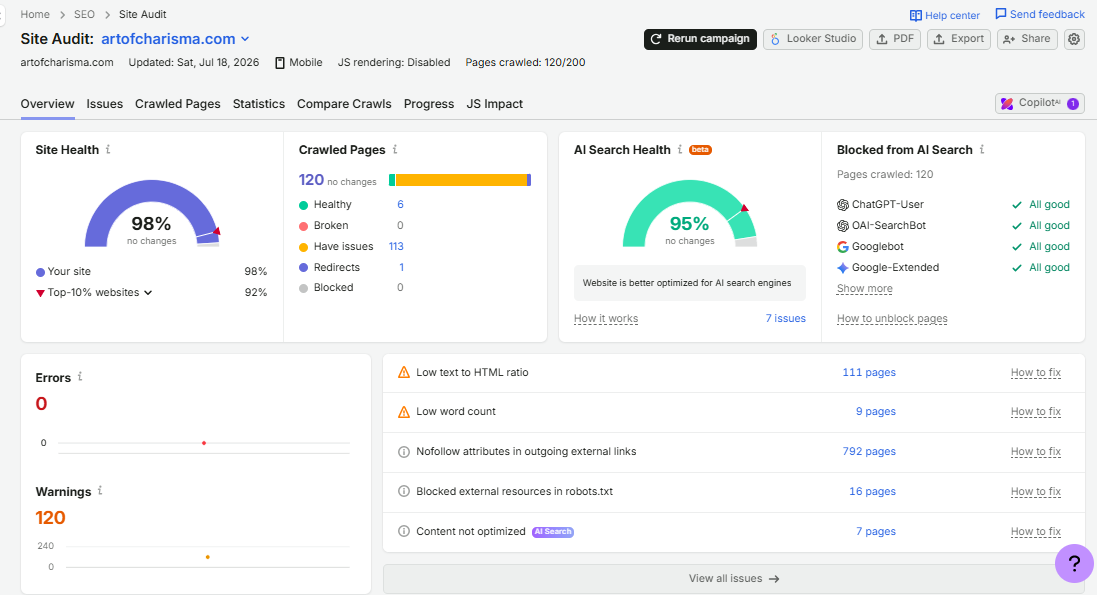Click the Google-Extended sparkle icon
This screenshot has height=595, width=1097.
point(843,267)
